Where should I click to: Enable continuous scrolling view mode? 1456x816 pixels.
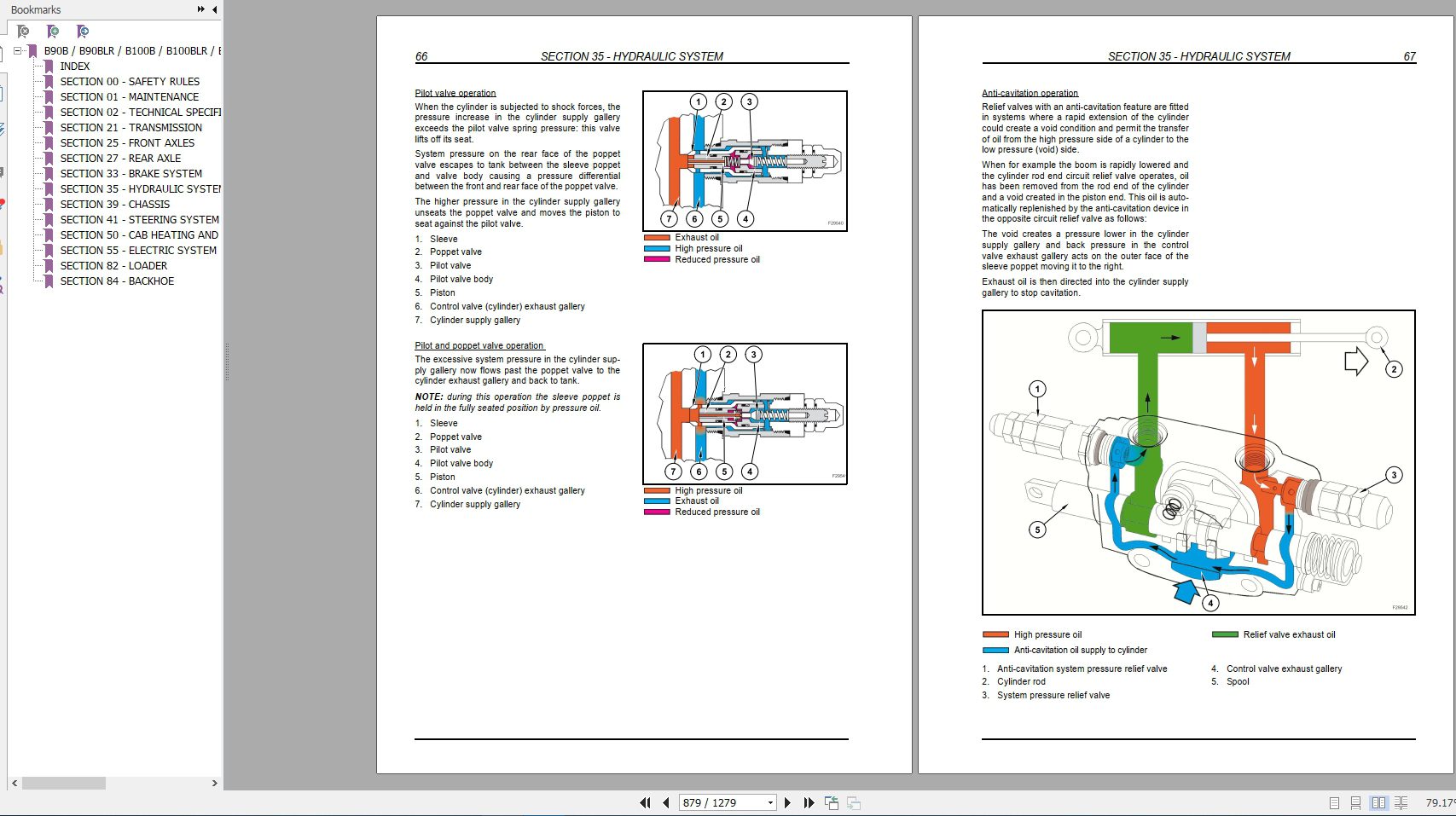click(1357, 802)
